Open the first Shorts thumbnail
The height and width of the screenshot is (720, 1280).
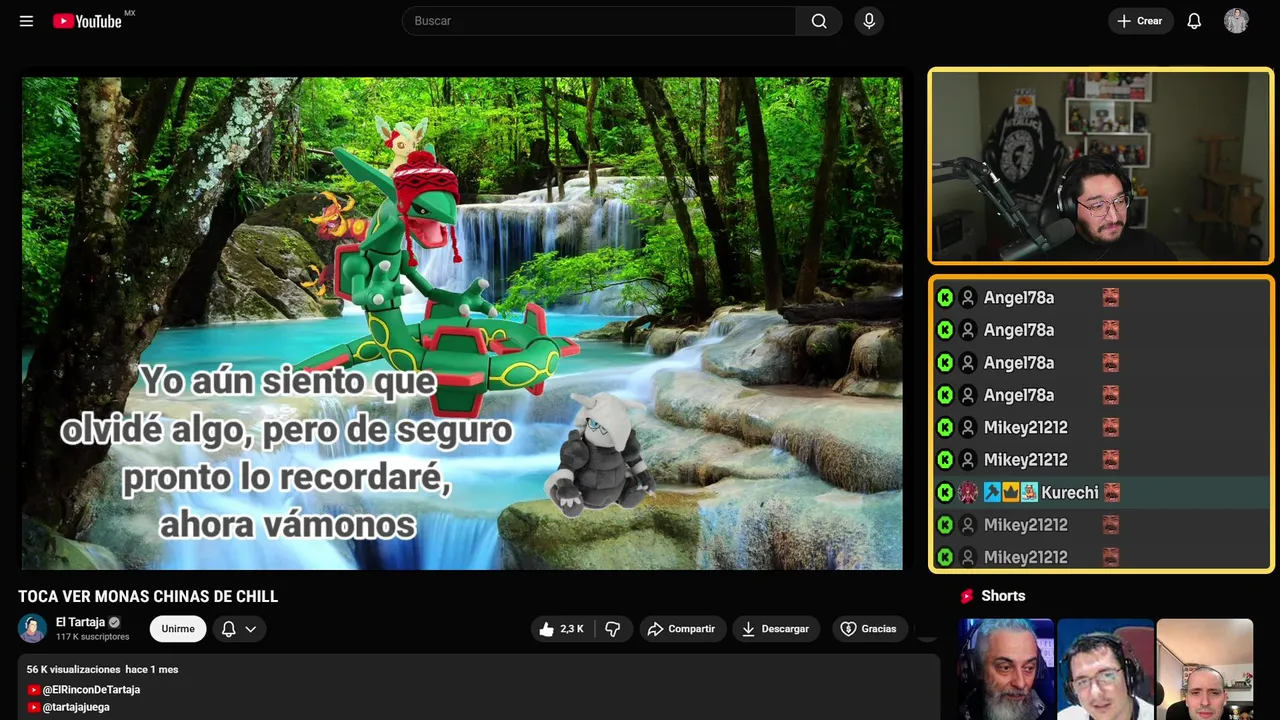tap(1006, 669)
